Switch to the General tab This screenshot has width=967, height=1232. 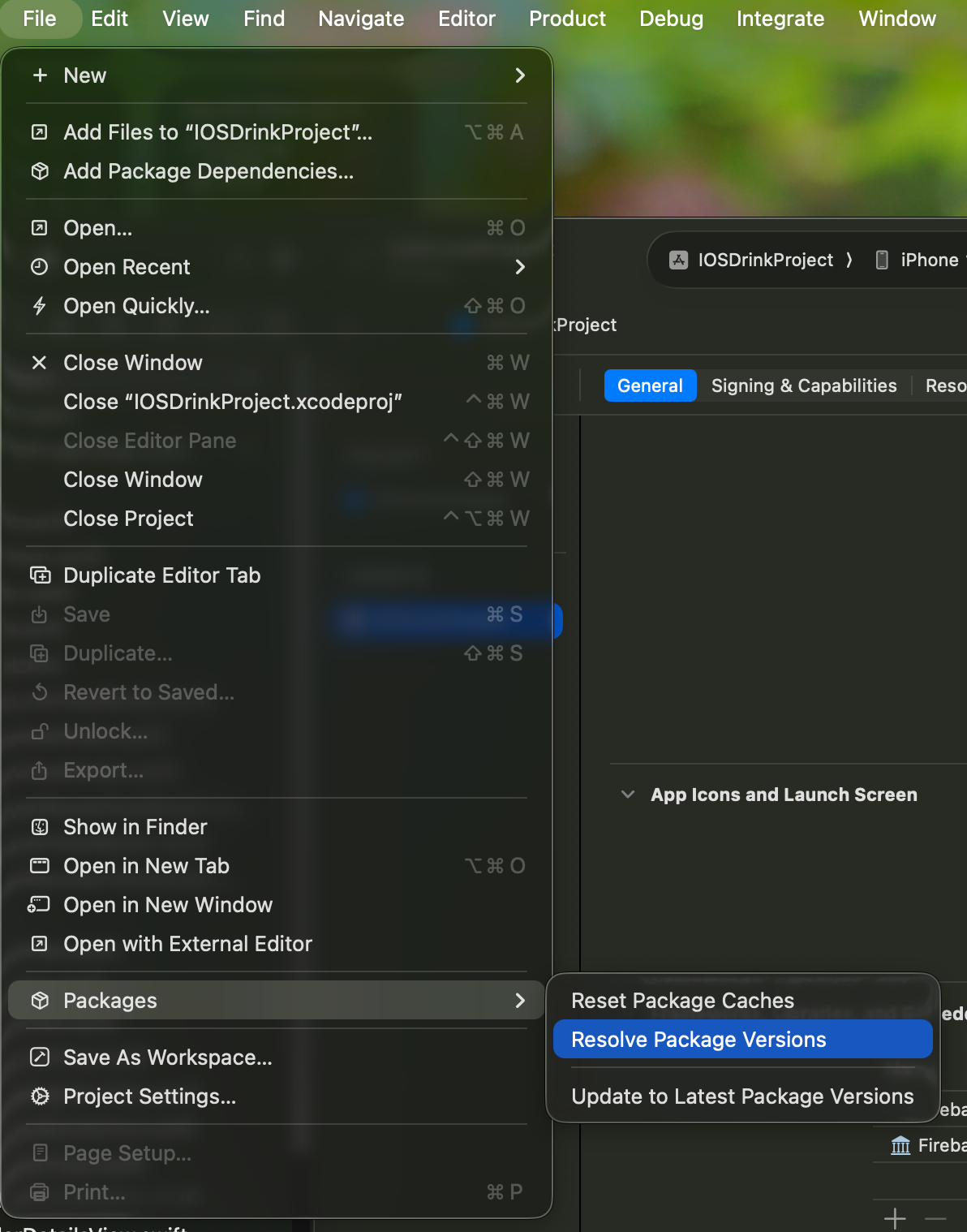[x=650, y=386]
